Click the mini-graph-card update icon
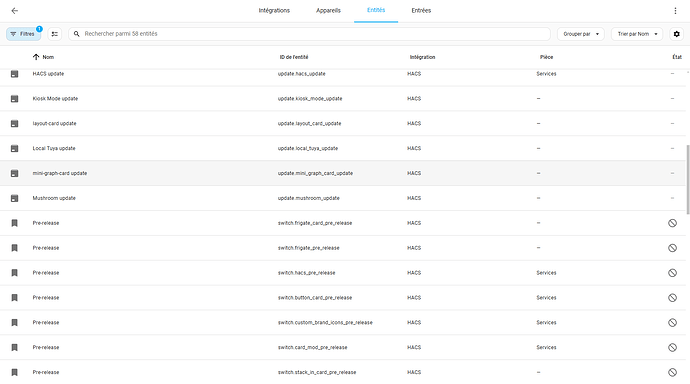690x384 pixels. (15, 173)
